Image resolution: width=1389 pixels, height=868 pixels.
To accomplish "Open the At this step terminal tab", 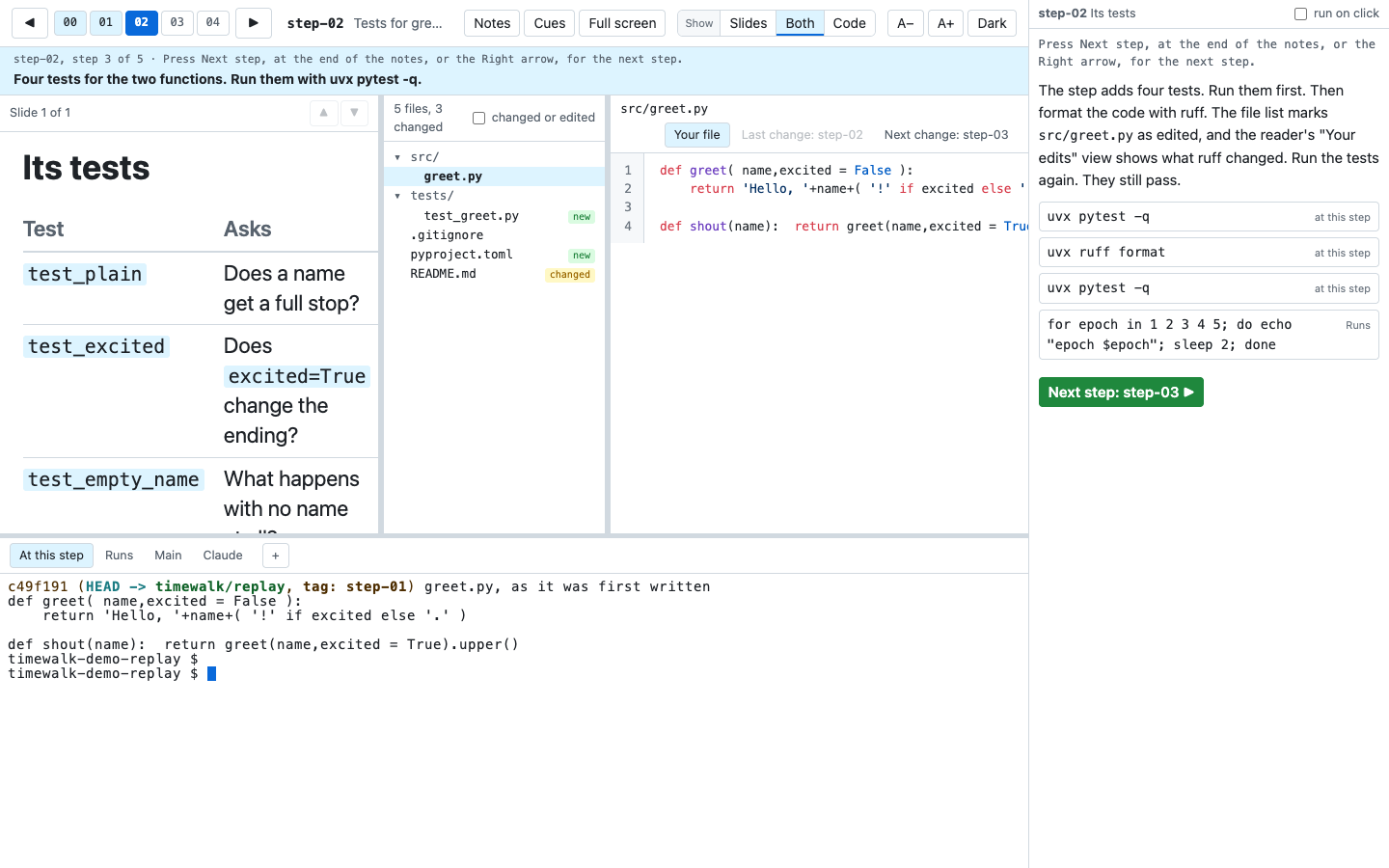I will (x=52, y=556).
